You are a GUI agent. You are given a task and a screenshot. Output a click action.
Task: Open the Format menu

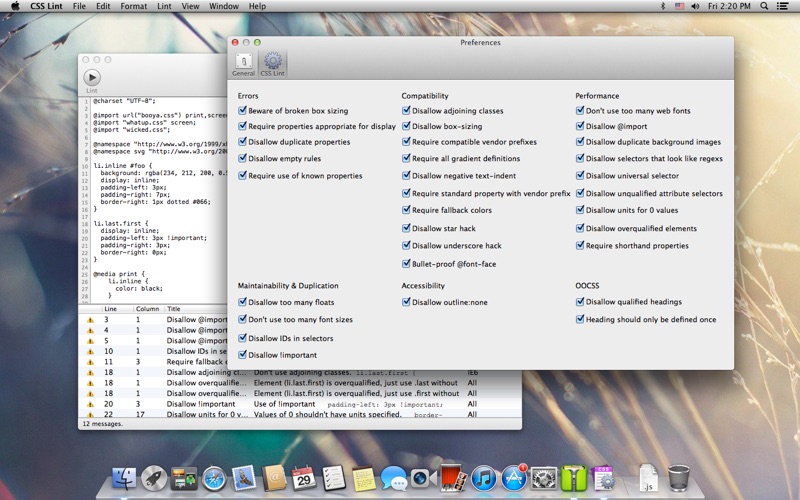pyautogui.click(x=133, y=6)
